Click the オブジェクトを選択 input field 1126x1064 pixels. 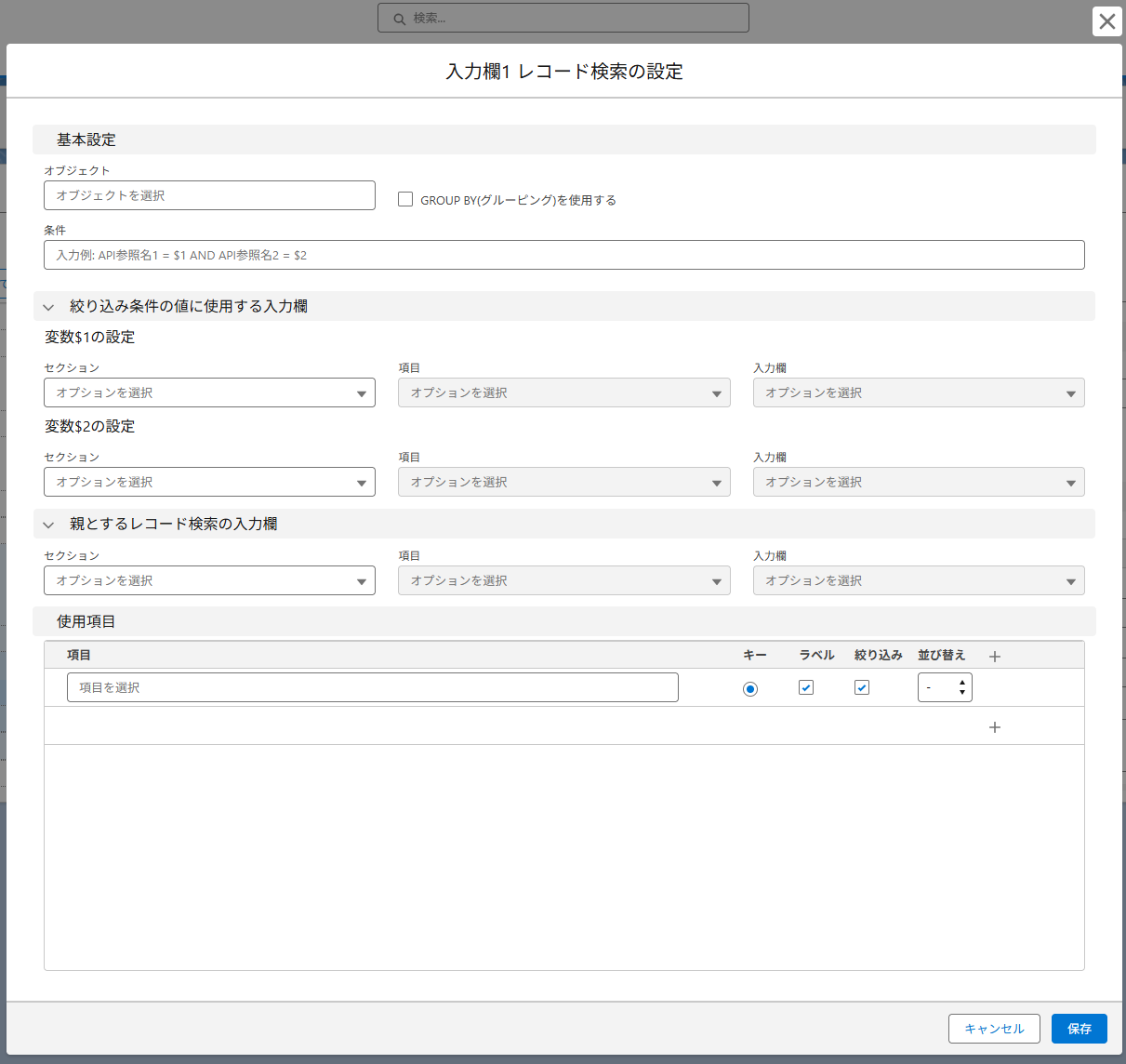209,195
